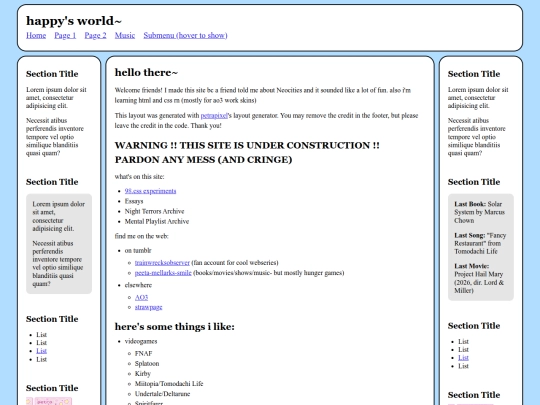Select the "Night Terrors Archive" list item
The image size is (540, 405).
[154, 211]
